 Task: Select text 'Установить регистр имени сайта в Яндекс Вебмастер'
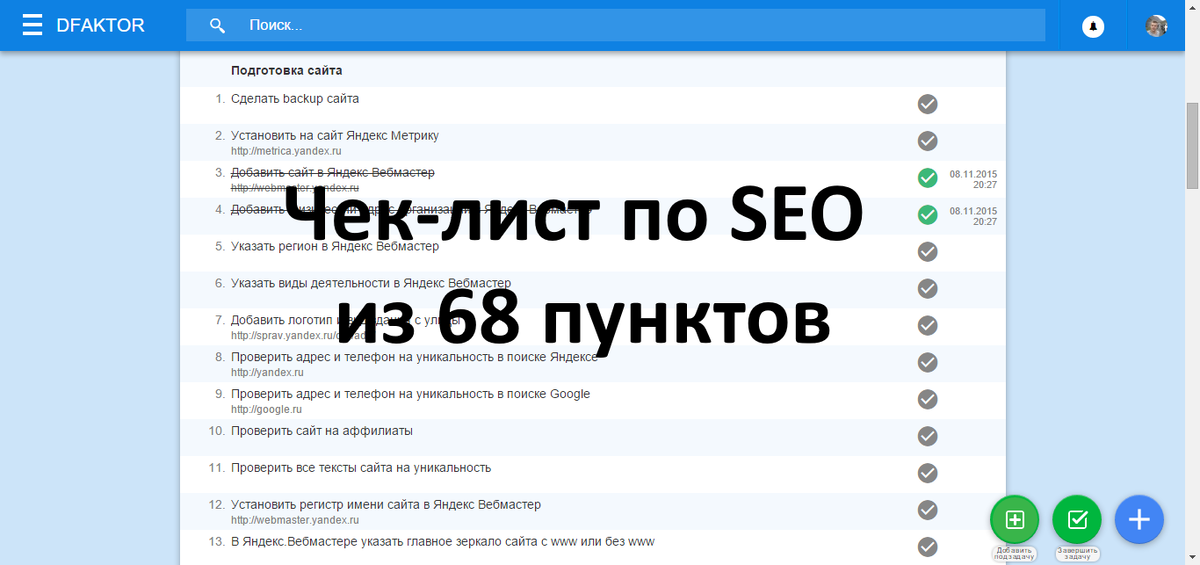point(386,505)
